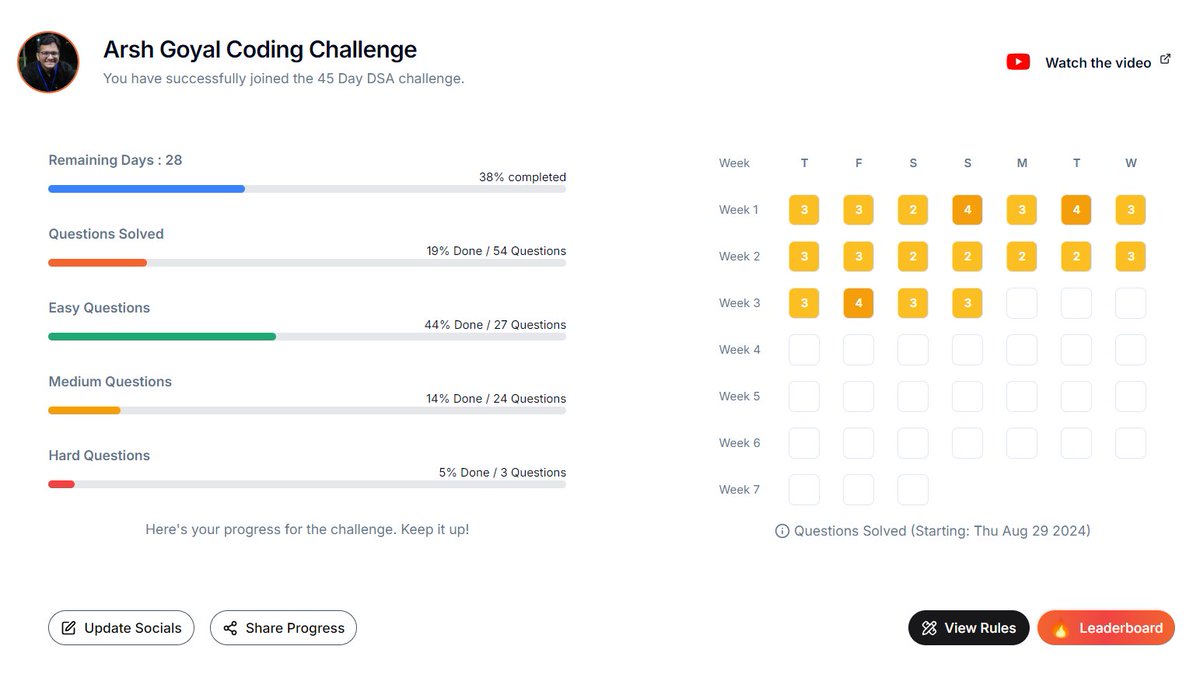
Task: Click the info icon beside Questions Solved note
Action: click(782, 531)
